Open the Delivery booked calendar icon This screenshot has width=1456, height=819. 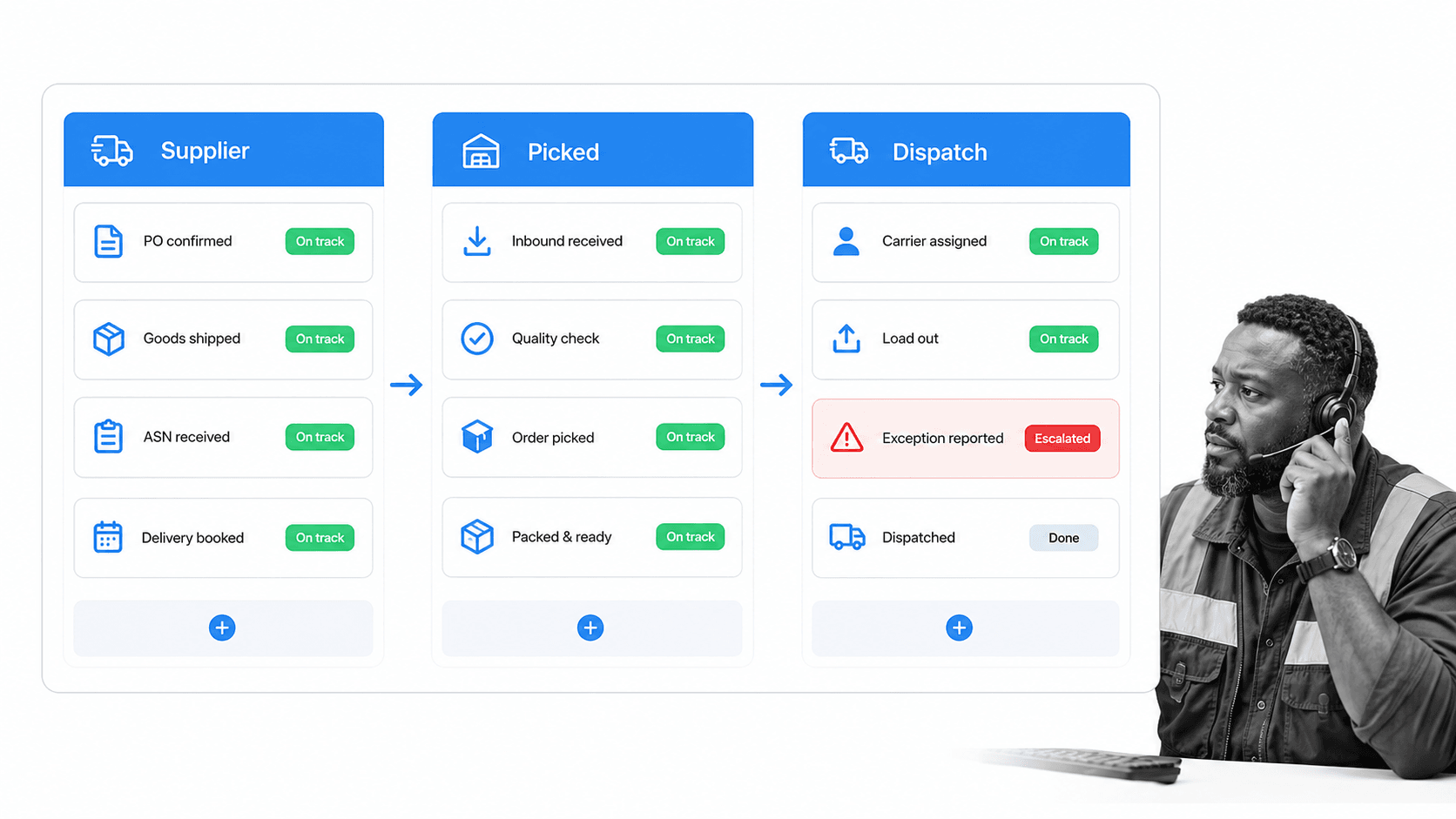click(108, 537)
